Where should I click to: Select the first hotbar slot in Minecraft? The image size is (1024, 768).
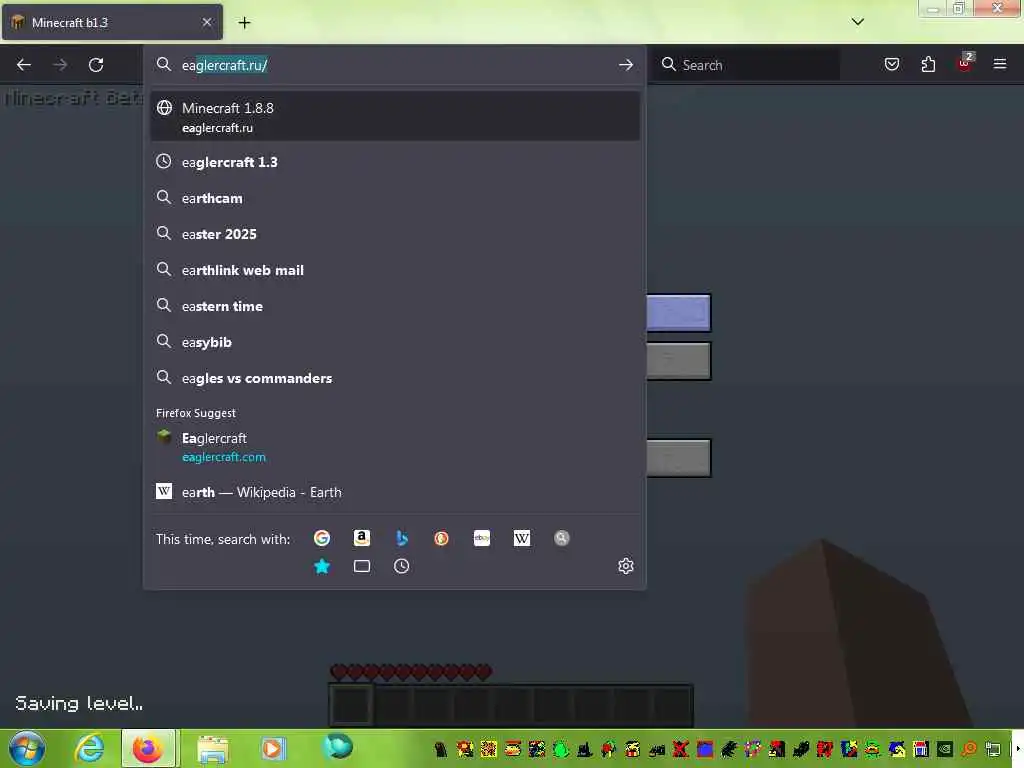click(351, 705)
